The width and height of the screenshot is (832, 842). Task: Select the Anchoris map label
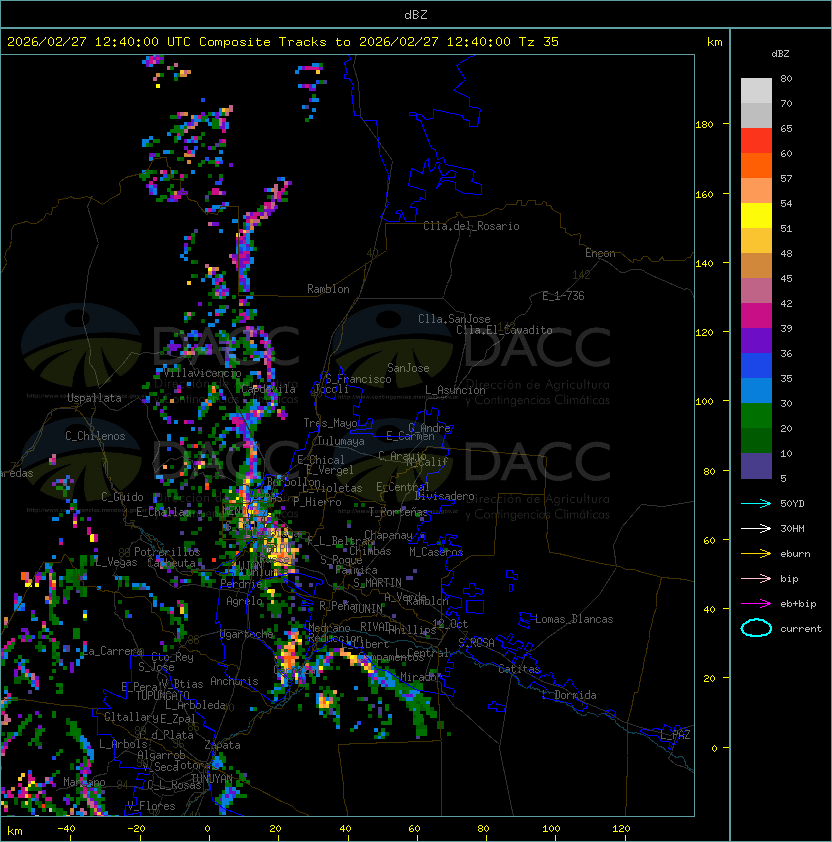click(234, 681)
